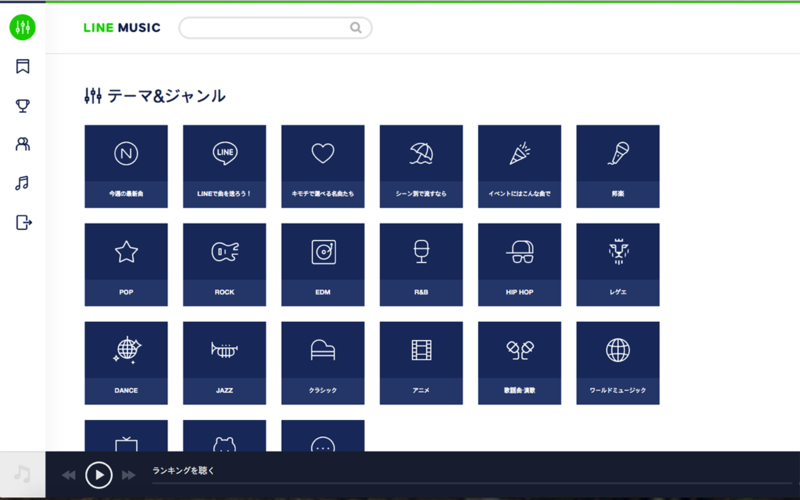Select the POP star tile
Image resolution: width=800 pixels, height=500 pixels.
126,265
